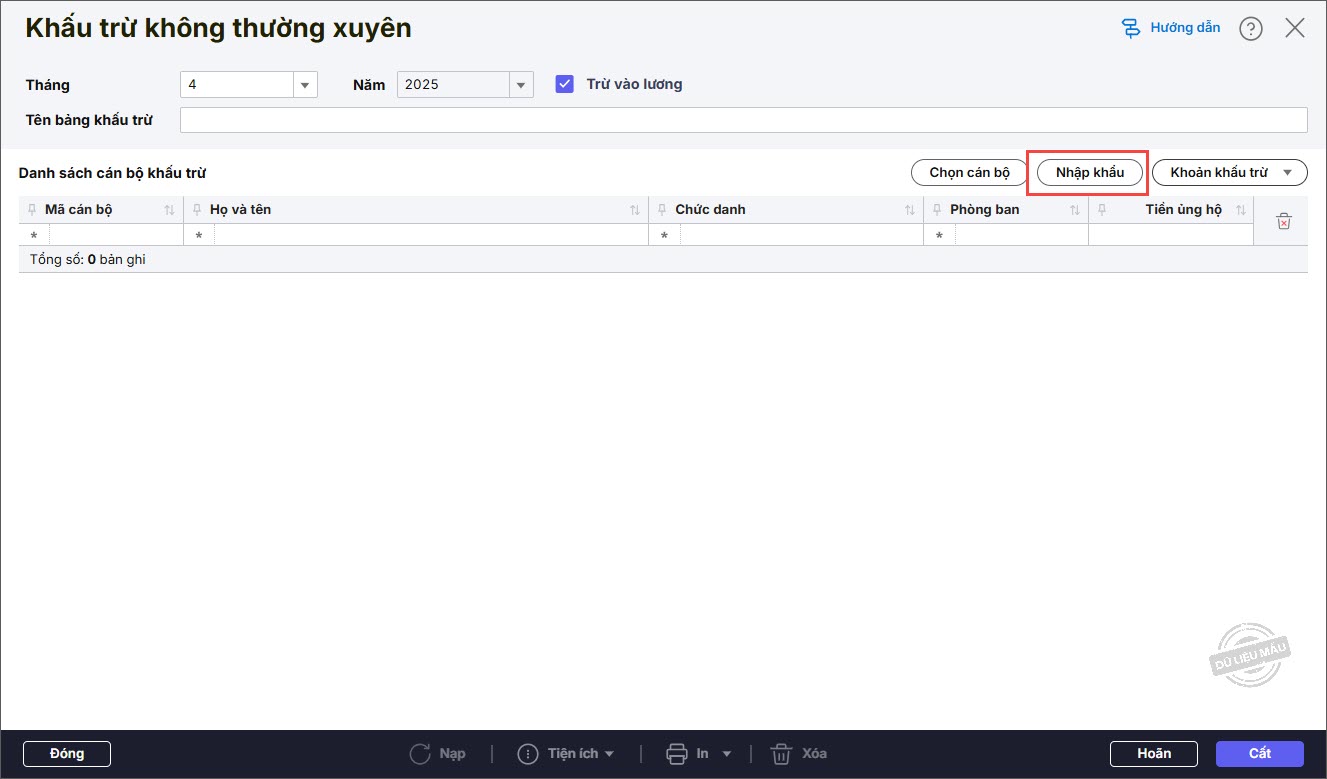Pin the Chức danh column

pyautogui.click(x=662, y=210)
